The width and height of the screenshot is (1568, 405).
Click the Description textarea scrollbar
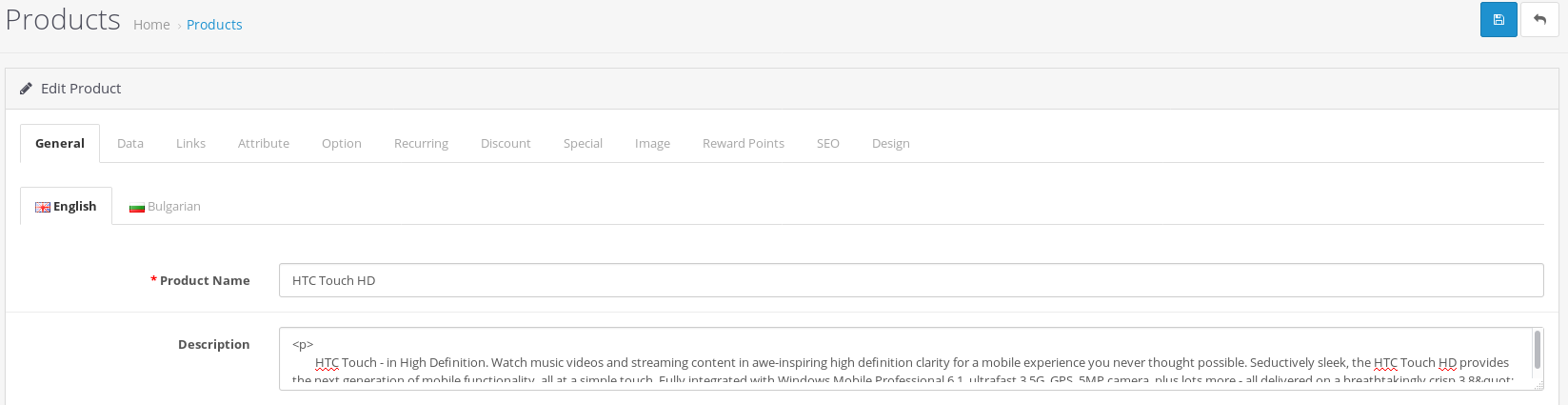point(1537,351)
